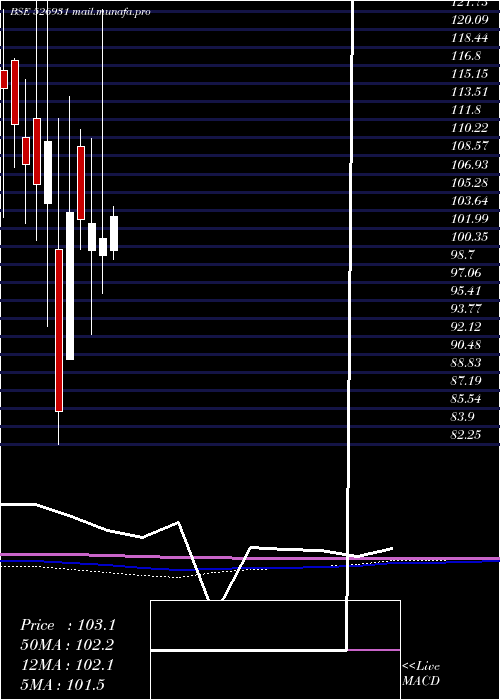This screenshot has height=700, width=500.
Task: Click the 108.57 price axis label
Action: (x=469, y=146)
